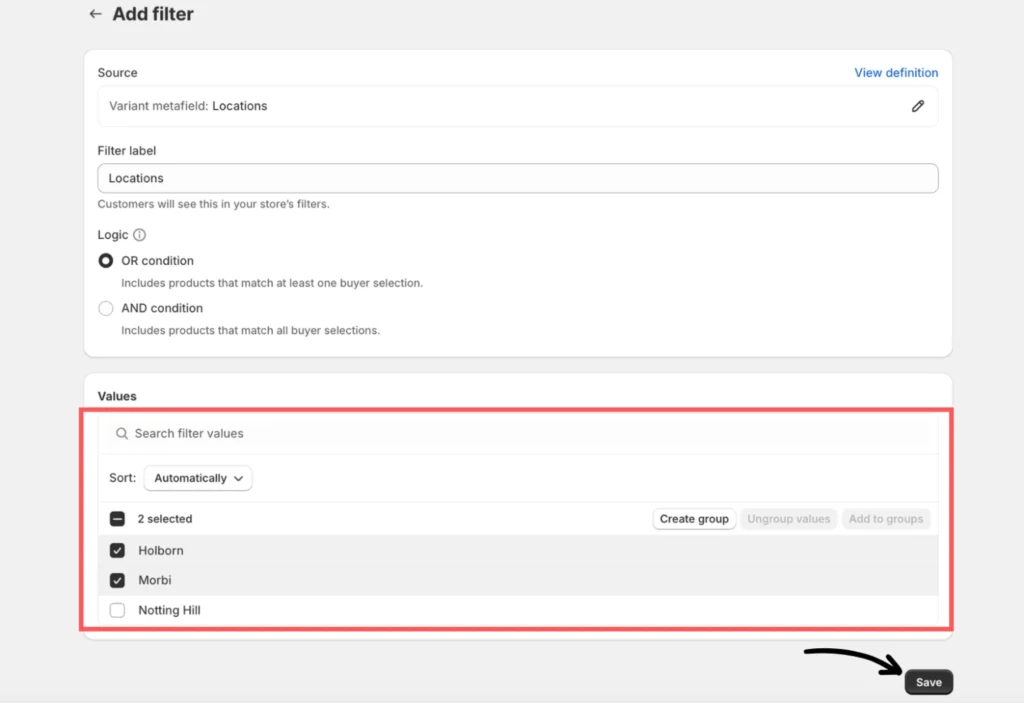Save the filter with the Save button

(928, 682)
